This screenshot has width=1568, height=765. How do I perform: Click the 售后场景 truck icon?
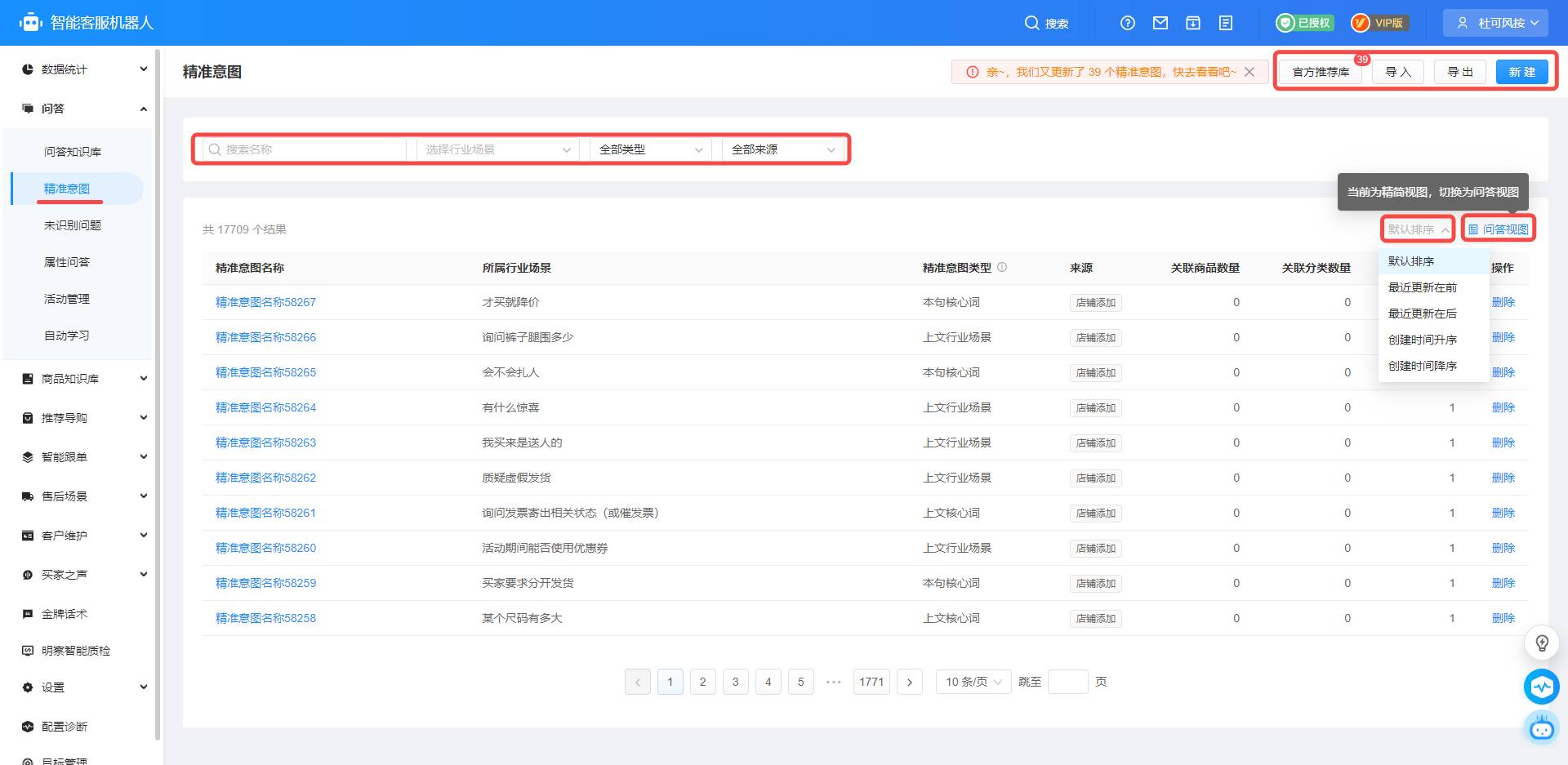click(28, 496)
